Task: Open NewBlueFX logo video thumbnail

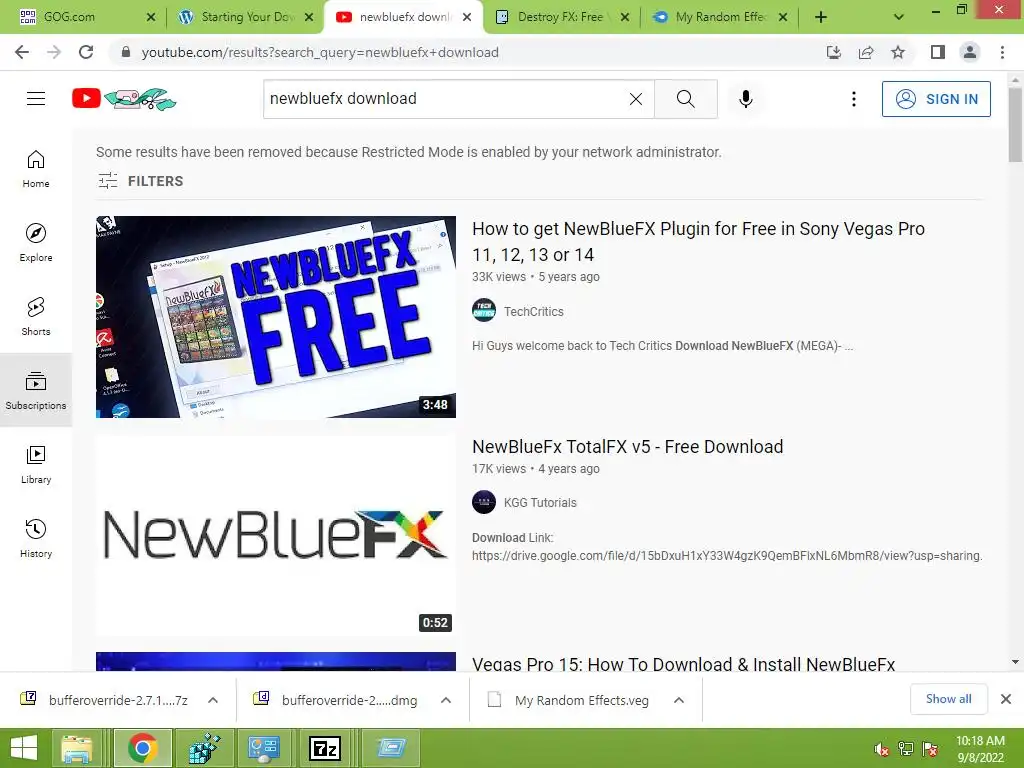Action: (x=276, y=536)
